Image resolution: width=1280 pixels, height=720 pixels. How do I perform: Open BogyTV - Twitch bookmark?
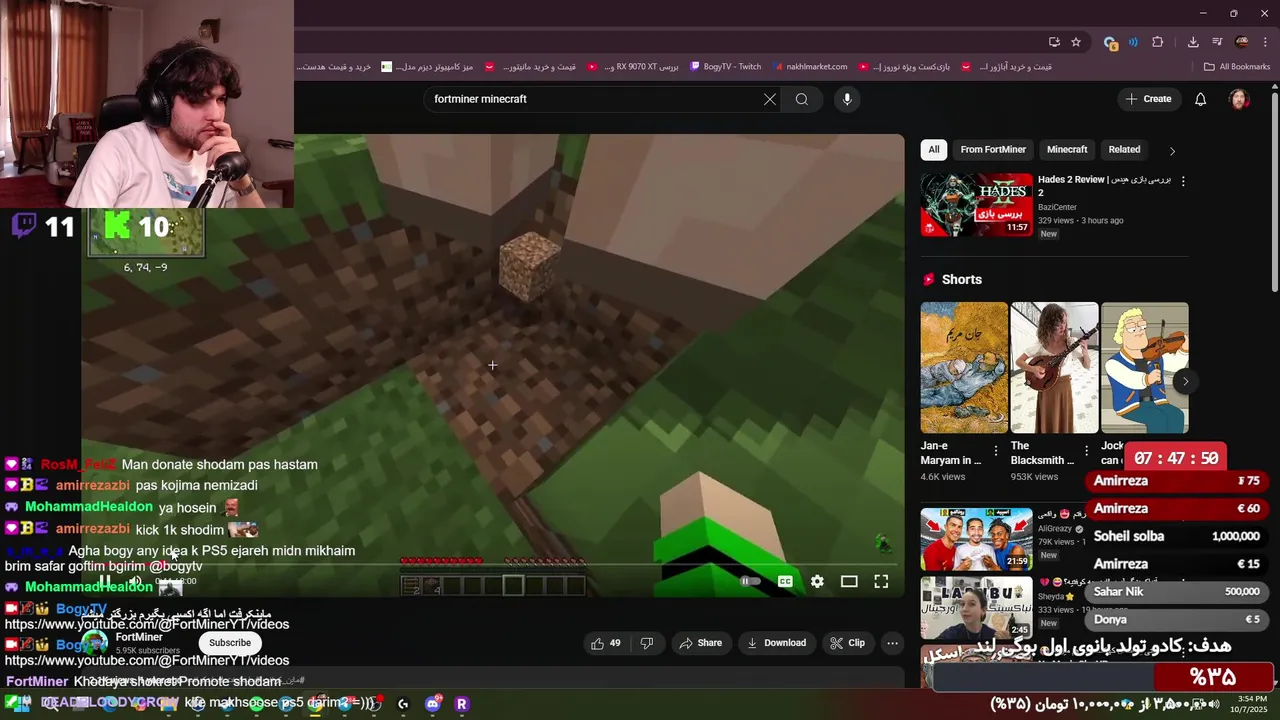click(725, 67)
